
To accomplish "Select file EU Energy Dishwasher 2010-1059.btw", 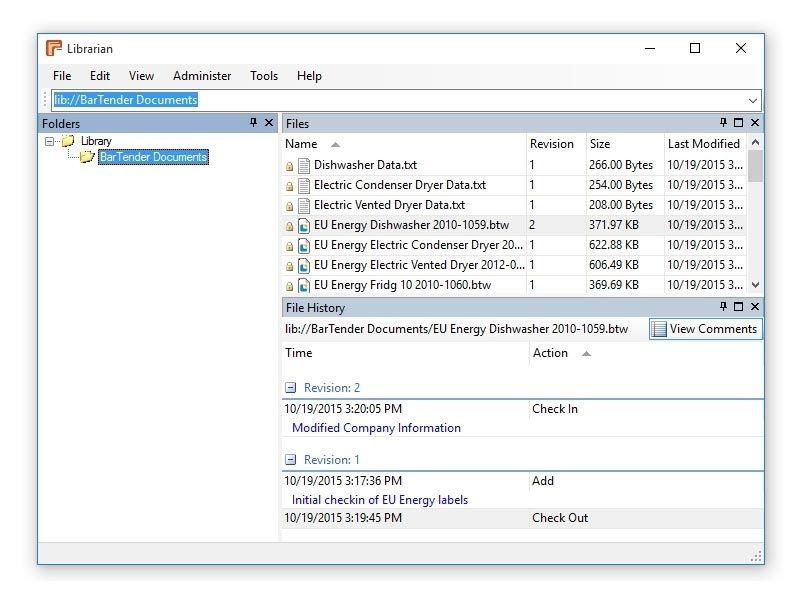I will pos(411,224).
